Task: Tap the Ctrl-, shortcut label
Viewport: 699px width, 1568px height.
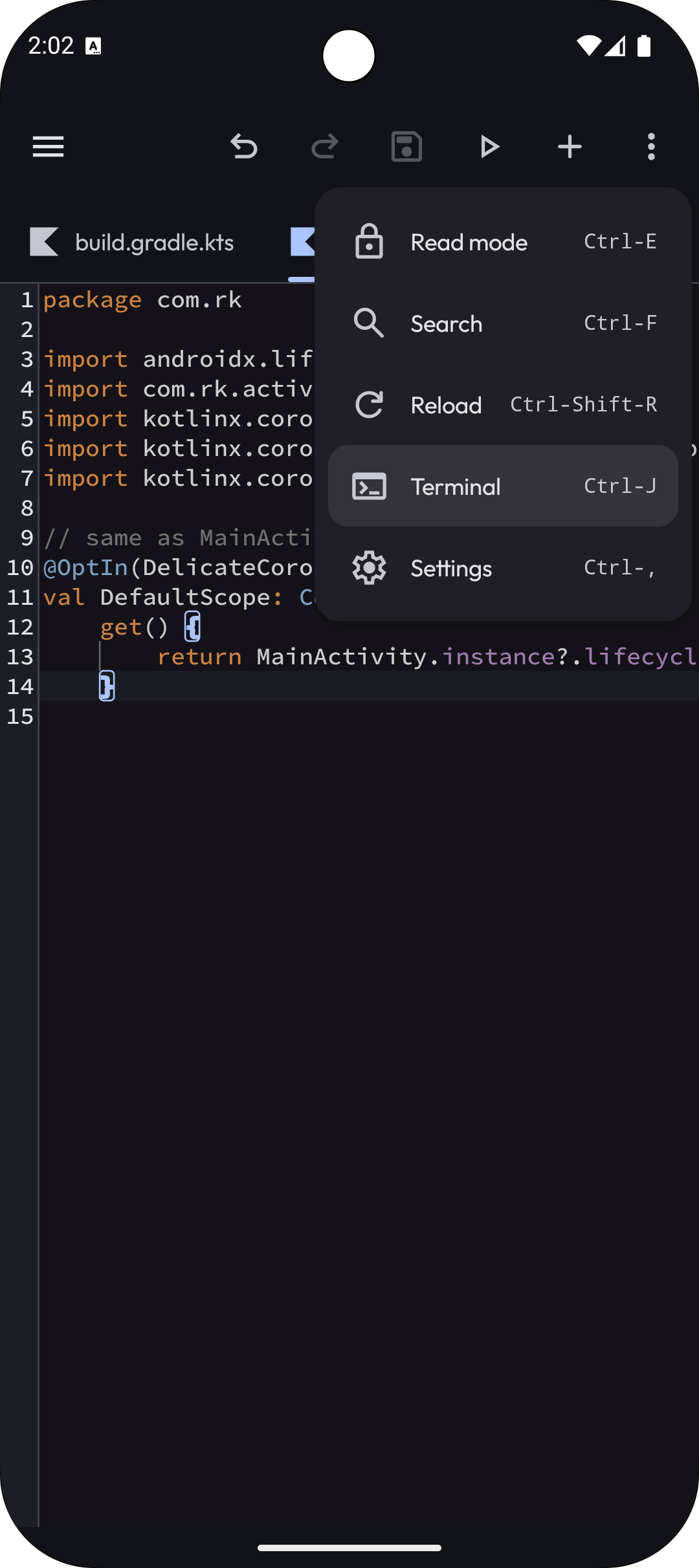Action: click(619, 567)
